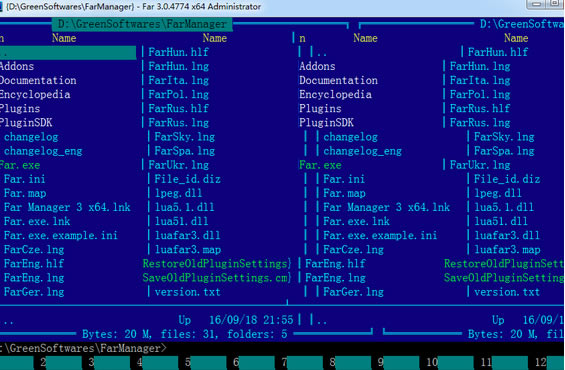Click FarUkr.lng in the left panel

pyautogui.click(x=179, y=165)
